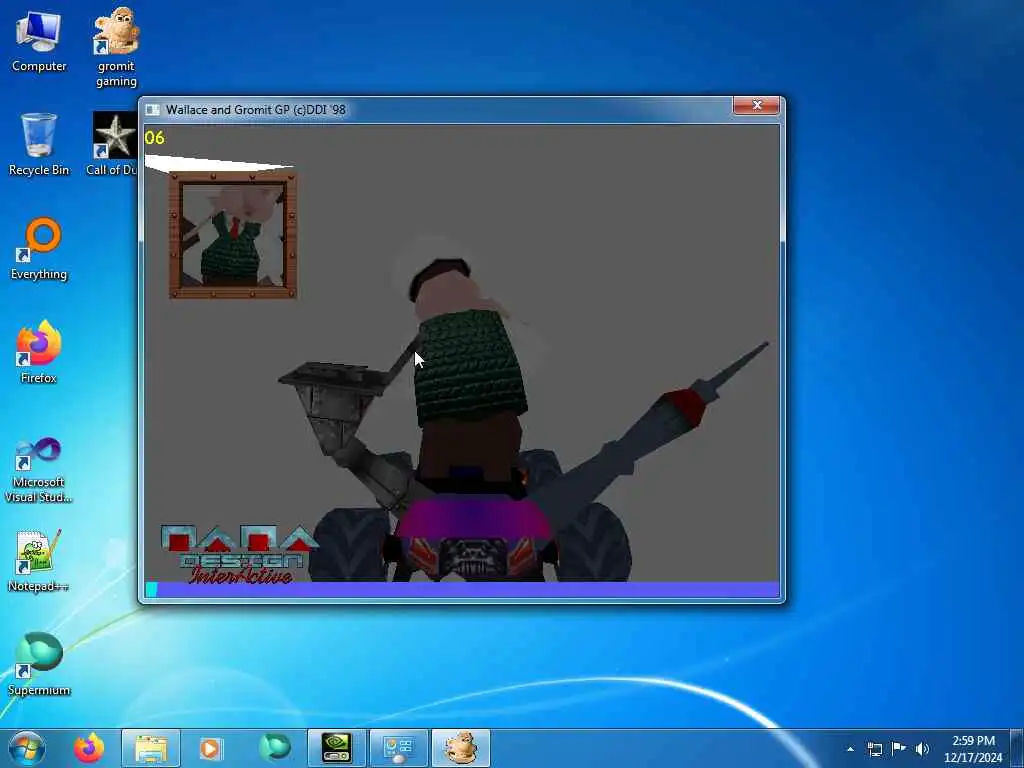The width and height of the screenshot is (1024, 768).
Task: Click the purple loading progress bar
Action: (462, 590)
